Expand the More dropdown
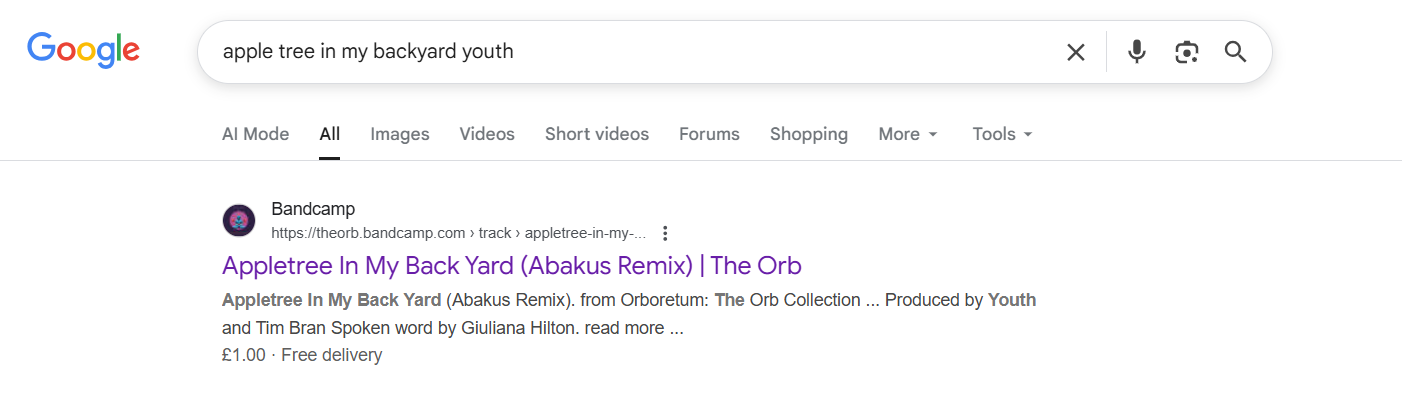Image resolution: width=1402 pixels, height=403 pixels. pos(907,134)
